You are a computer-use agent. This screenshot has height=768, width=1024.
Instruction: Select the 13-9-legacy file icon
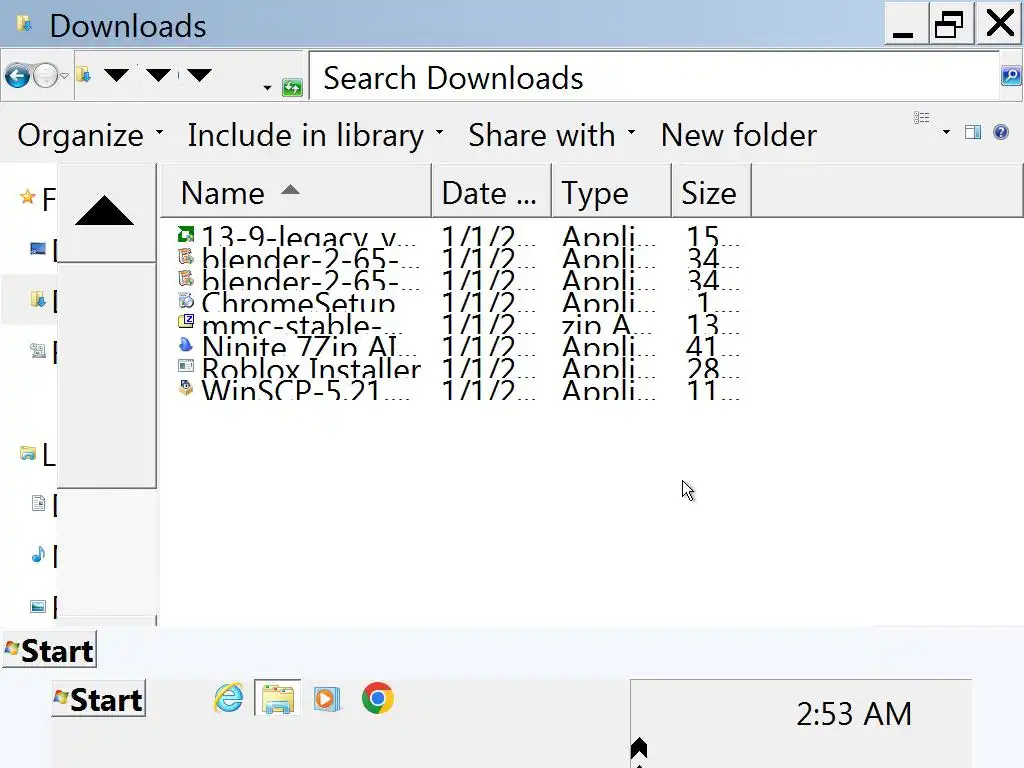pyautogui.click(x=186, y=234)
